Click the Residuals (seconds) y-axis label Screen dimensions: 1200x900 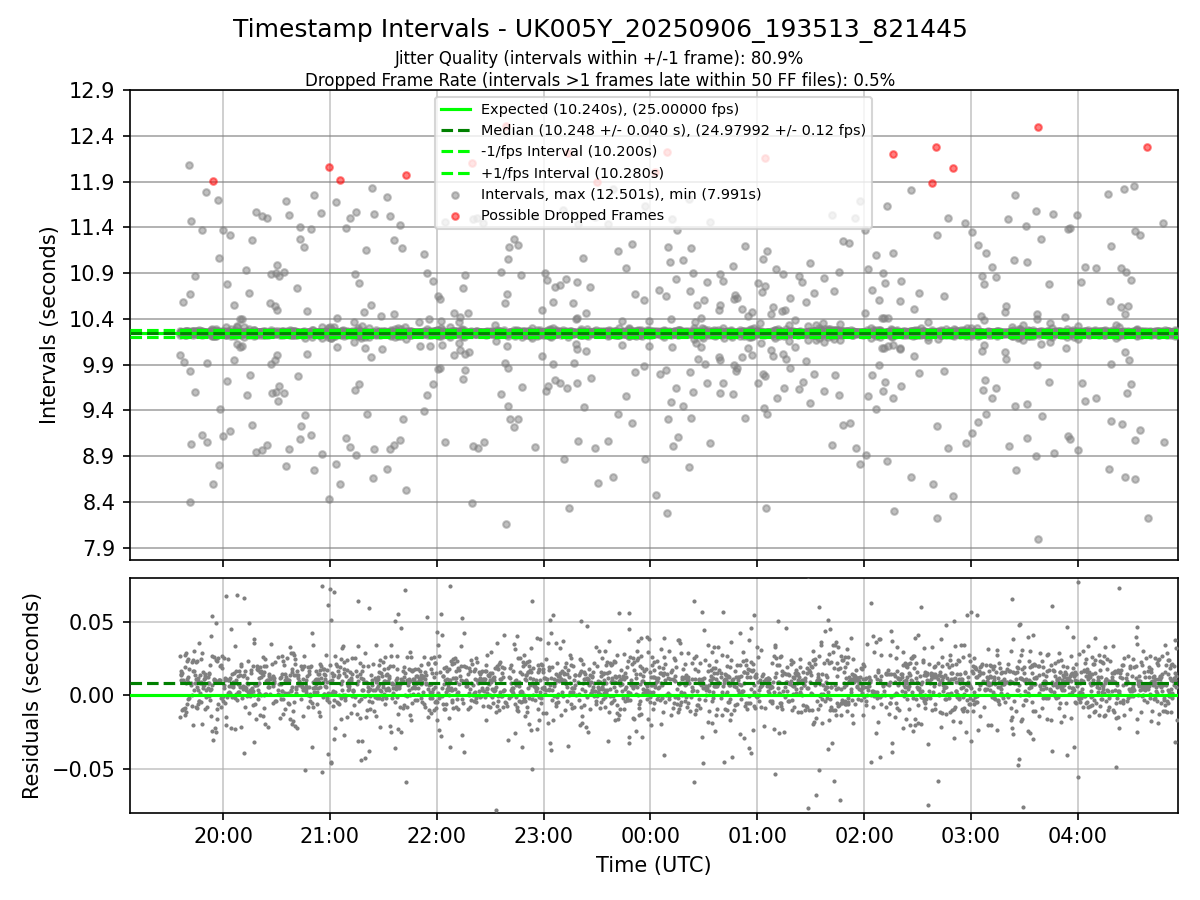[x=31, y=696]
